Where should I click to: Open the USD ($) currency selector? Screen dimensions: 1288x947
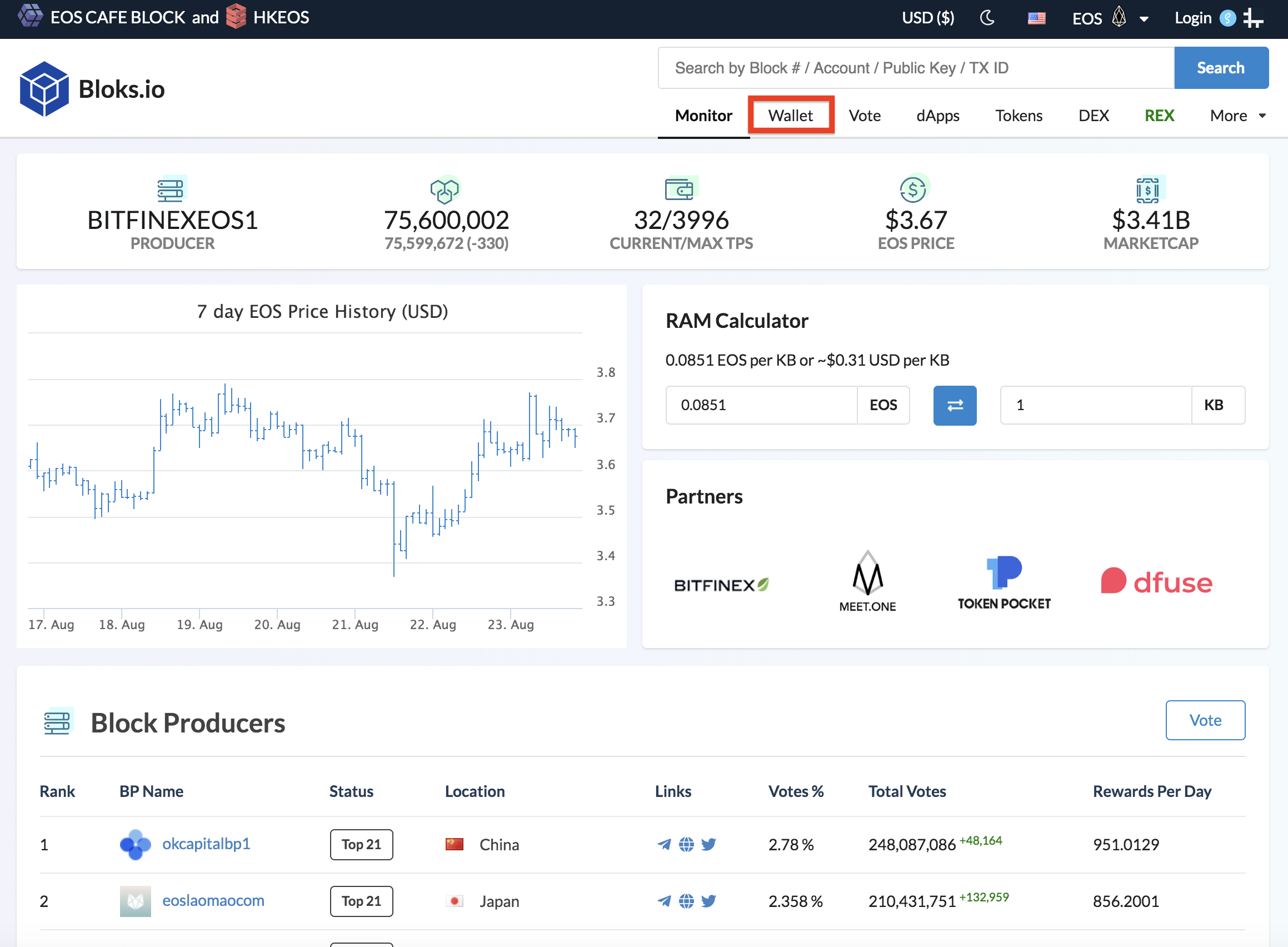[928, 18]
